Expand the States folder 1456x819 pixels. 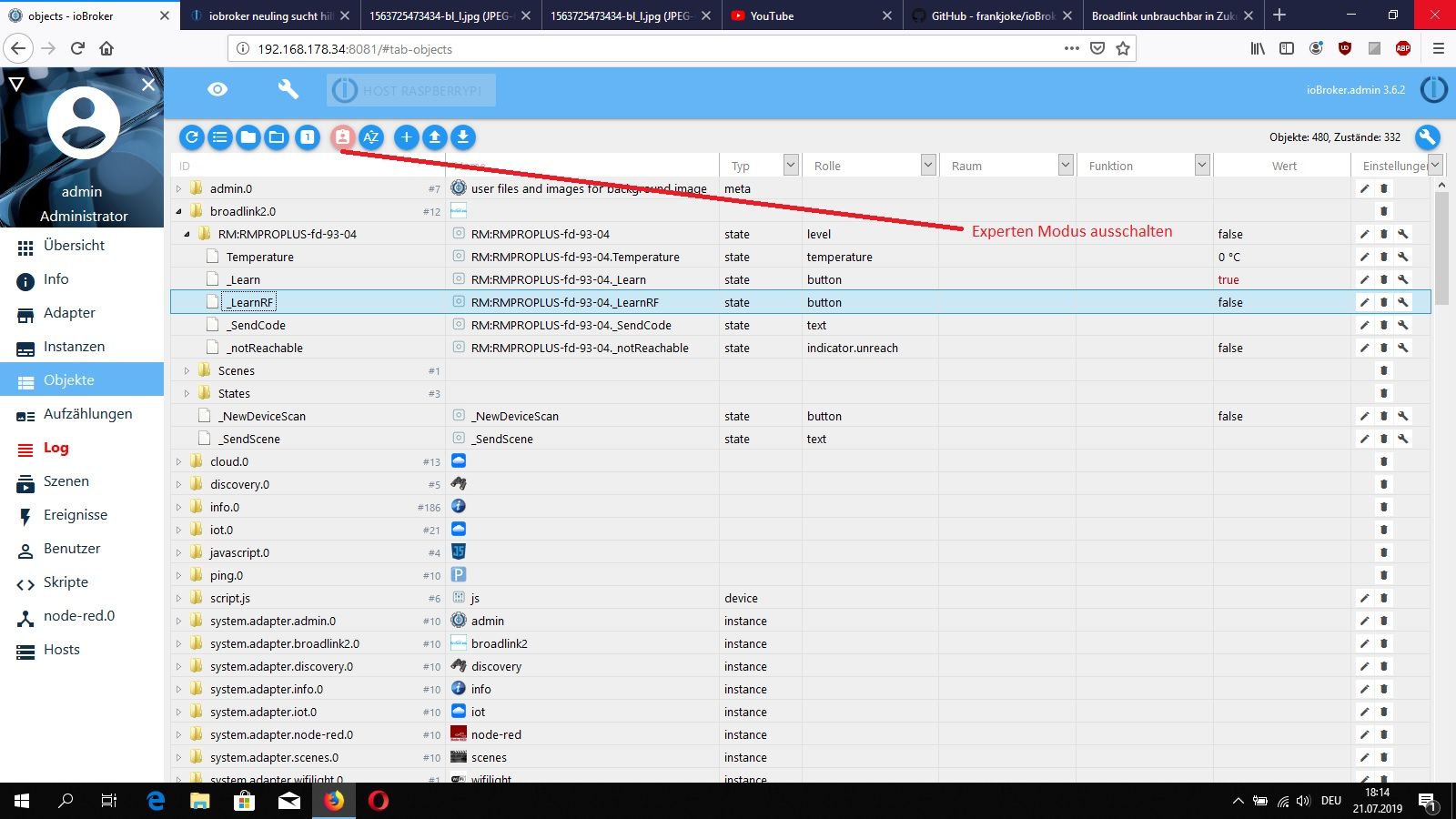point(187,394)
